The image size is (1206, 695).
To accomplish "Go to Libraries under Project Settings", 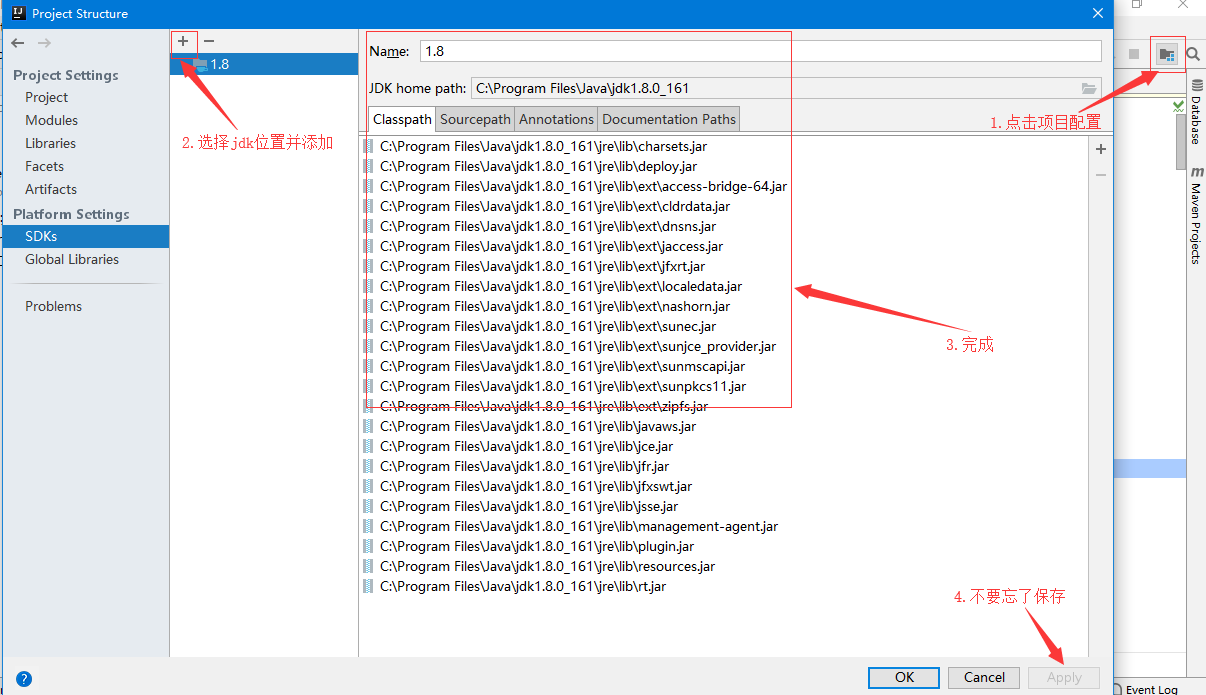I will tap(51, 143).
